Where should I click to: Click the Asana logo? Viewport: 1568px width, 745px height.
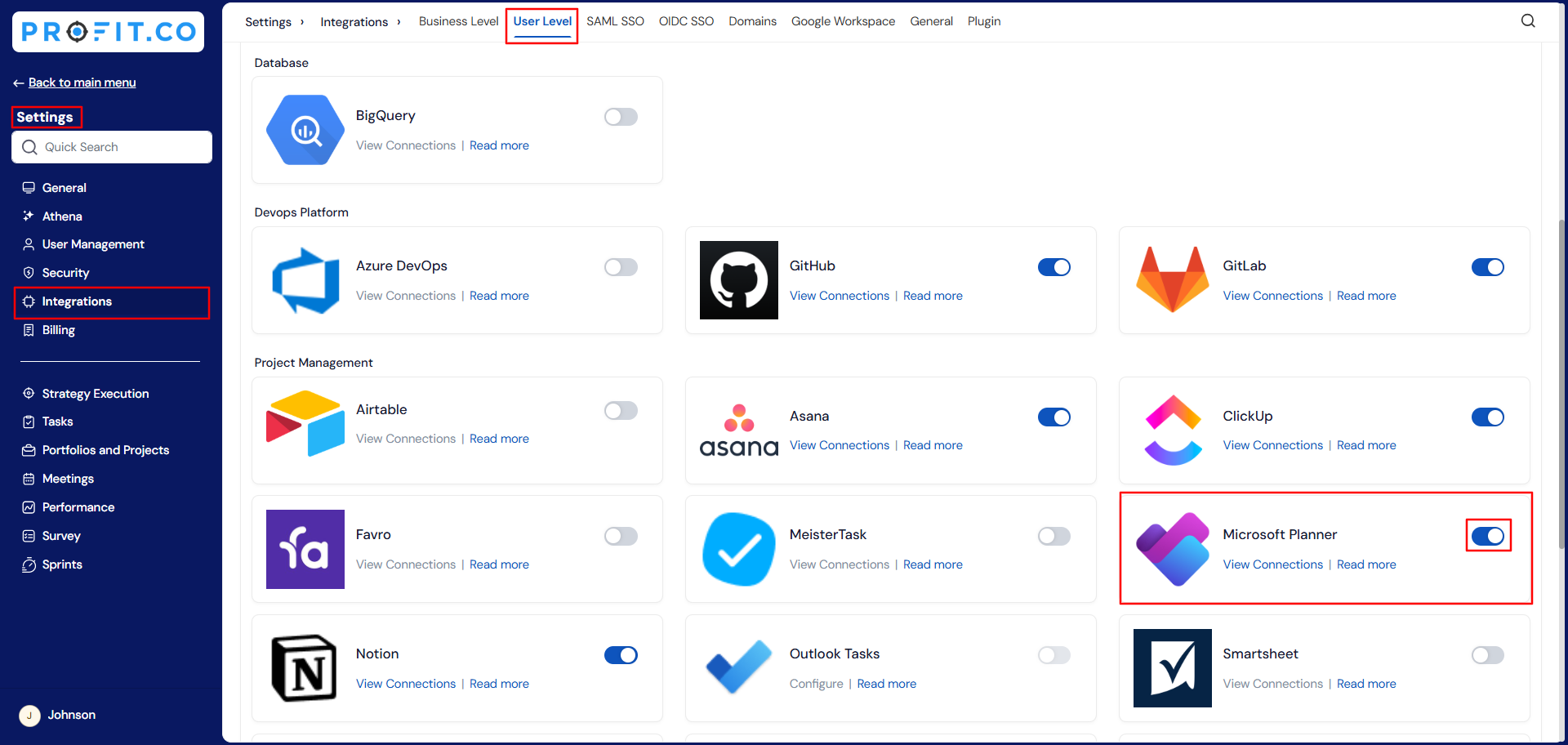click(739, 430)
